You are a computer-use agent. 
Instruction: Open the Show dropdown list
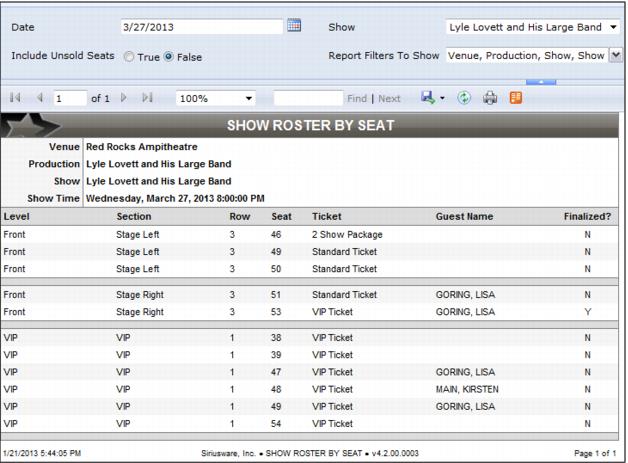coord(612,26)
